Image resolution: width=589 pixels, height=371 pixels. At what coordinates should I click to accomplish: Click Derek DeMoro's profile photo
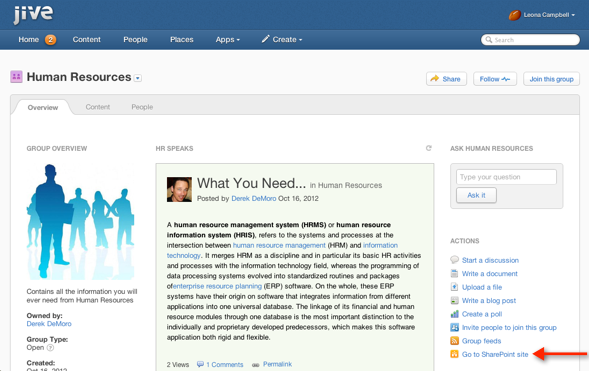pos(179,190)
